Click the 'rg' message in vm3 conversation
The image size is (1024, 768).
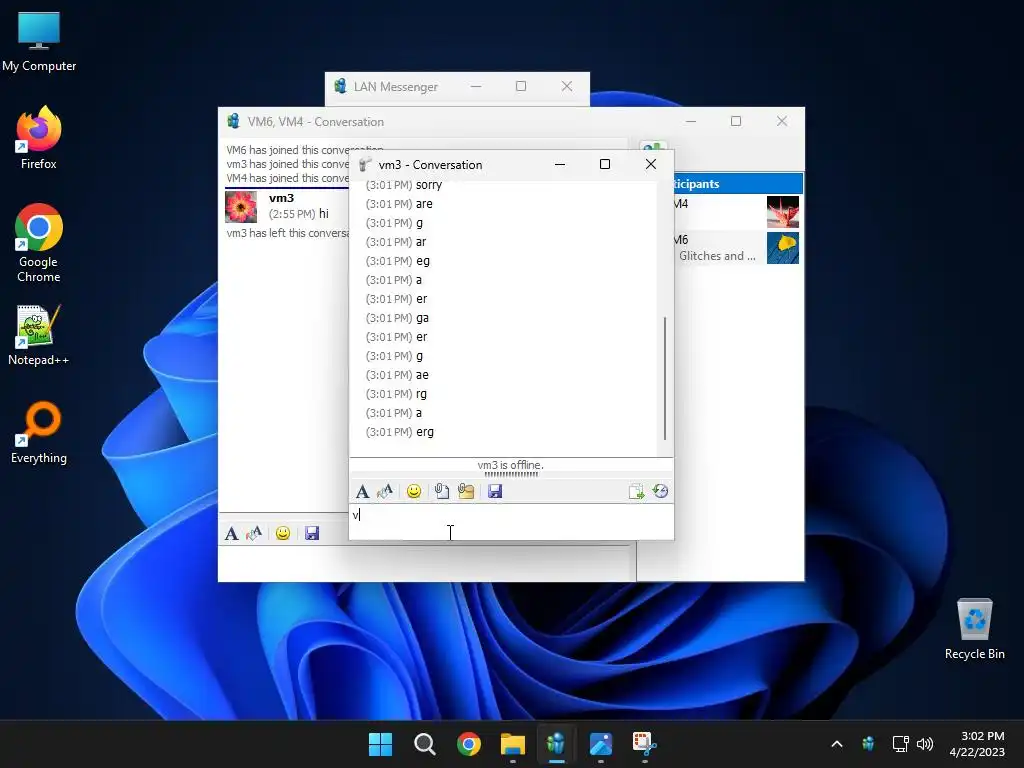(x=396, y=394)
